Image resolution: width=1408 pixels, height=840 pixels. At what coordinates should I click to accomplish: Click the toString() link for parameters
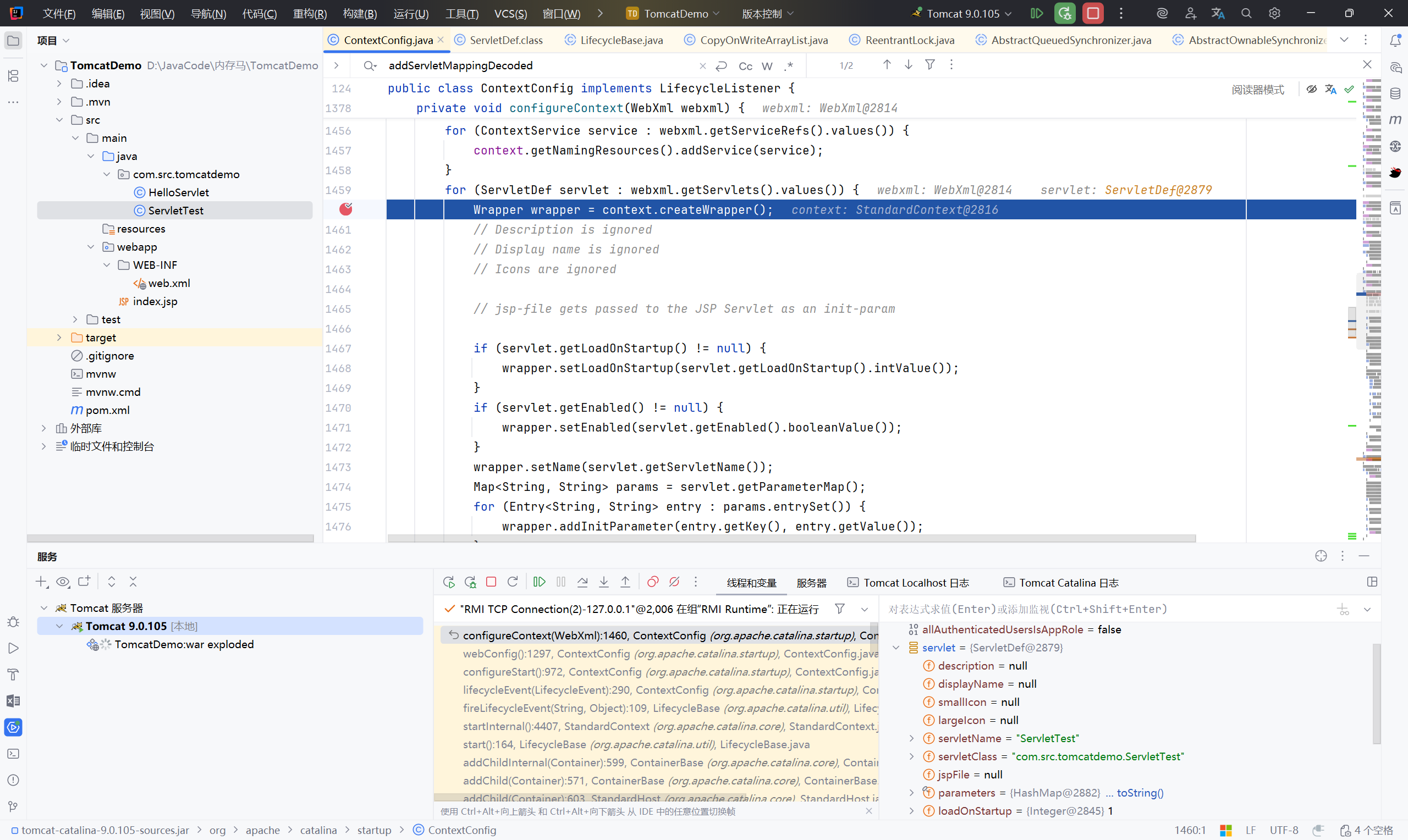[x=1140, y=793]
